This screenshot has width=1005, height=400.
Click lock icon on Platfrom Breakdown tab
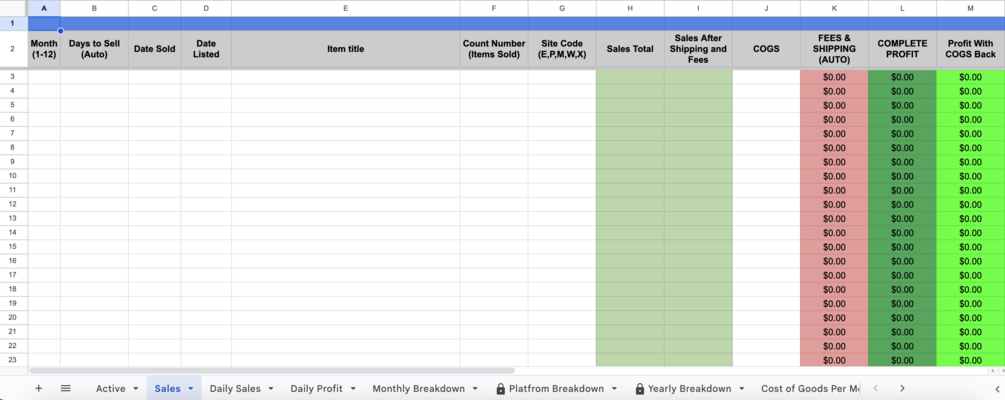[x=500, y=389]
